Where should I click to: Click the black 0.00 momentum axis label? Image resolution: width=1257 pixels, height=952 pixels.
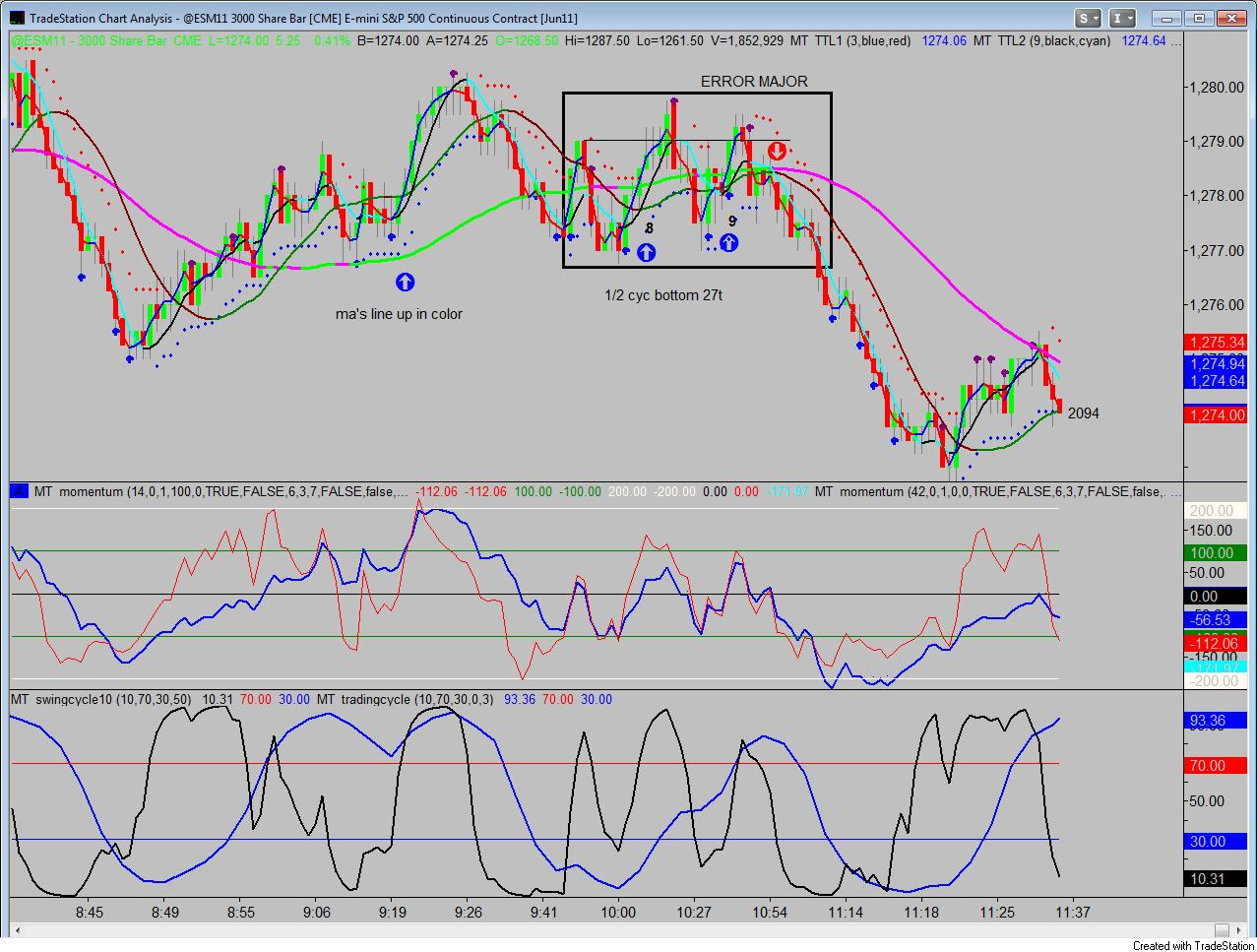[1218, 596]
